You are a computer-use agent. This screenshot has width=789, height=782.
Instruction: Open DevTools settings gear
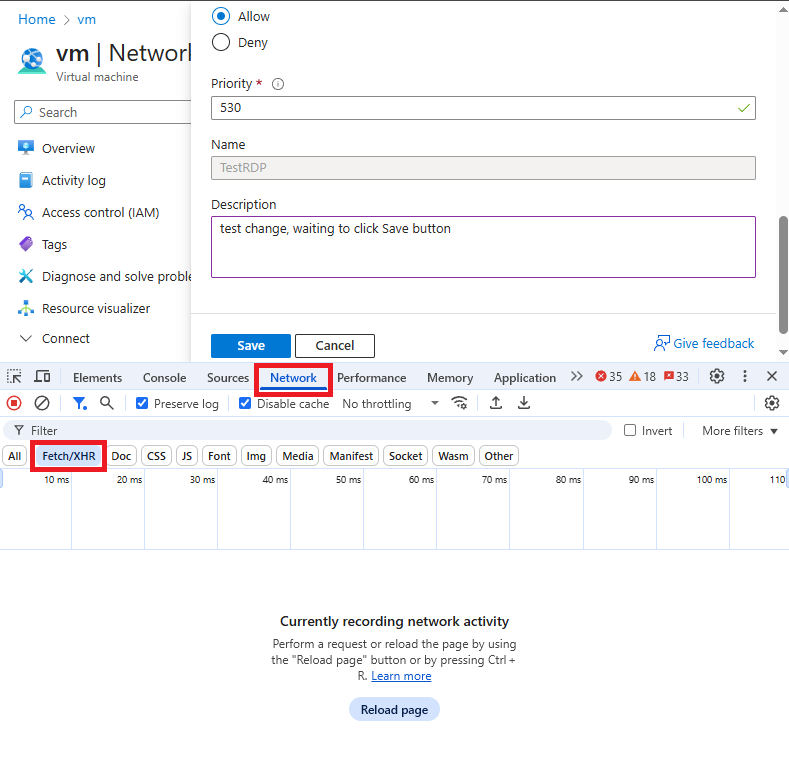coord(717,376)
